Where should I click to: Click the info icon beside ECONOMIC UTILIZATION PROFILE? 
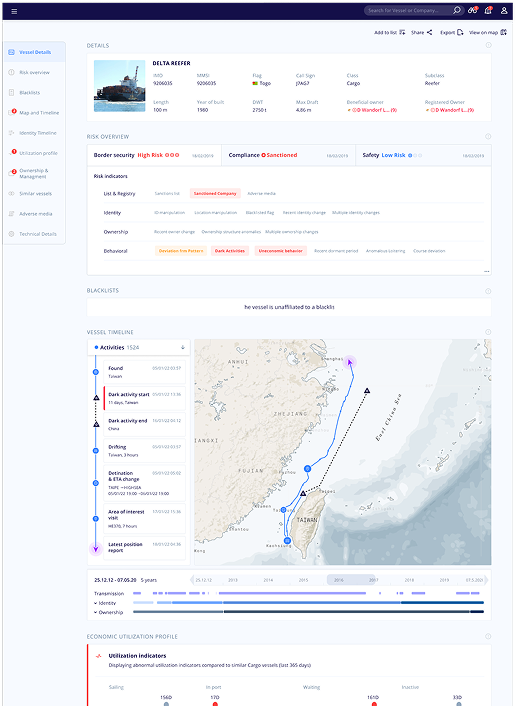(x=489, y=636)
